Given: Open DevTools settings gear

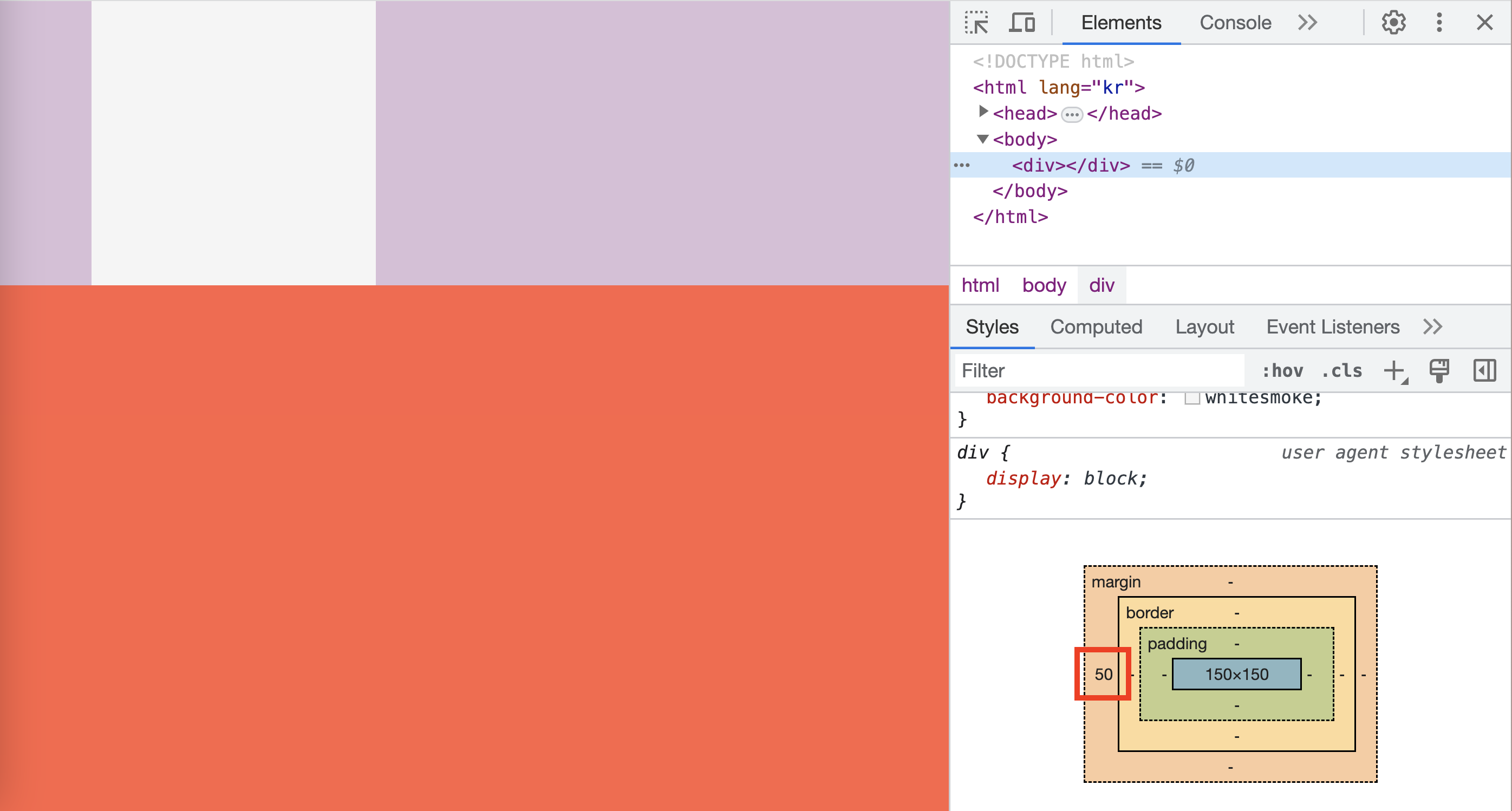Looking at the screenshot, I should pyautogui.click(x=1393, y=23).
